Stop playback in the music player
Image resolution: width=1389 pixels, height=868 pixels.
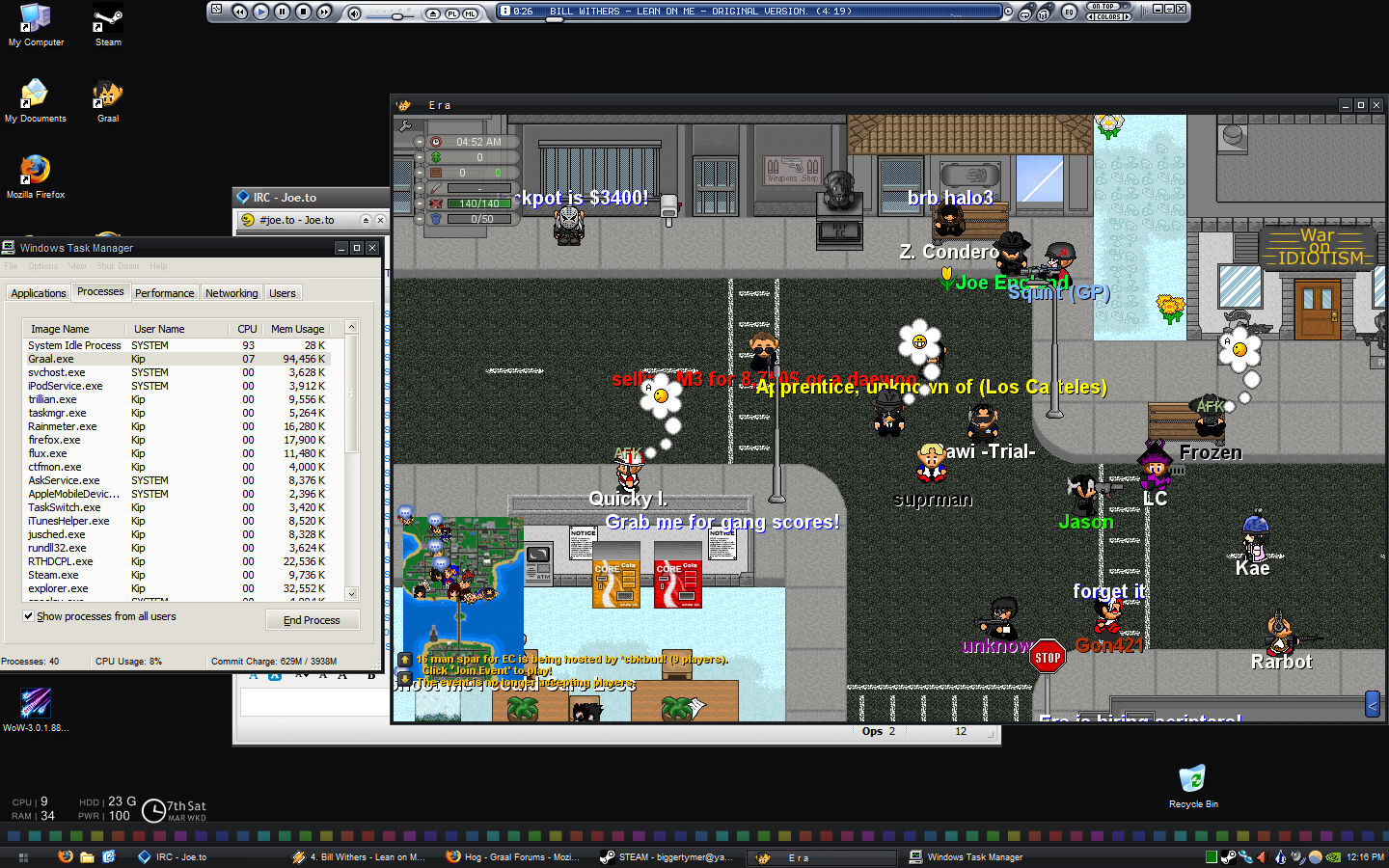coord(303,12)
